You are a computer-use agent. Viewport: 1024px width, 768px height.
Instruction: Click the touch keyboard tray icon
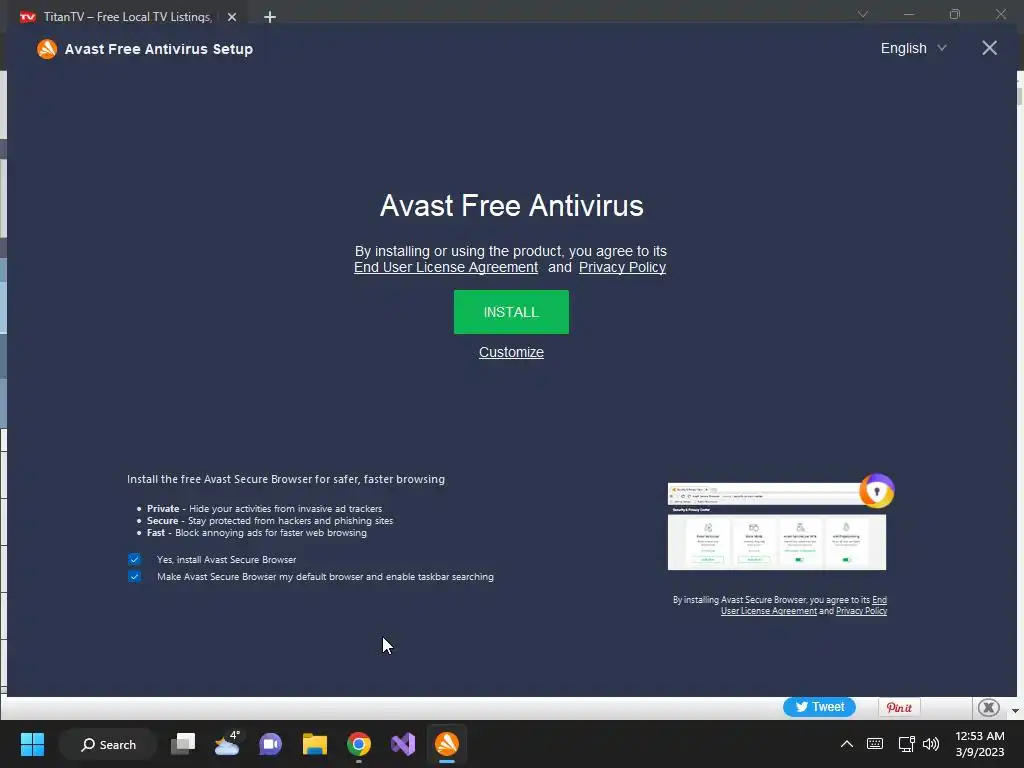[874, 744]
